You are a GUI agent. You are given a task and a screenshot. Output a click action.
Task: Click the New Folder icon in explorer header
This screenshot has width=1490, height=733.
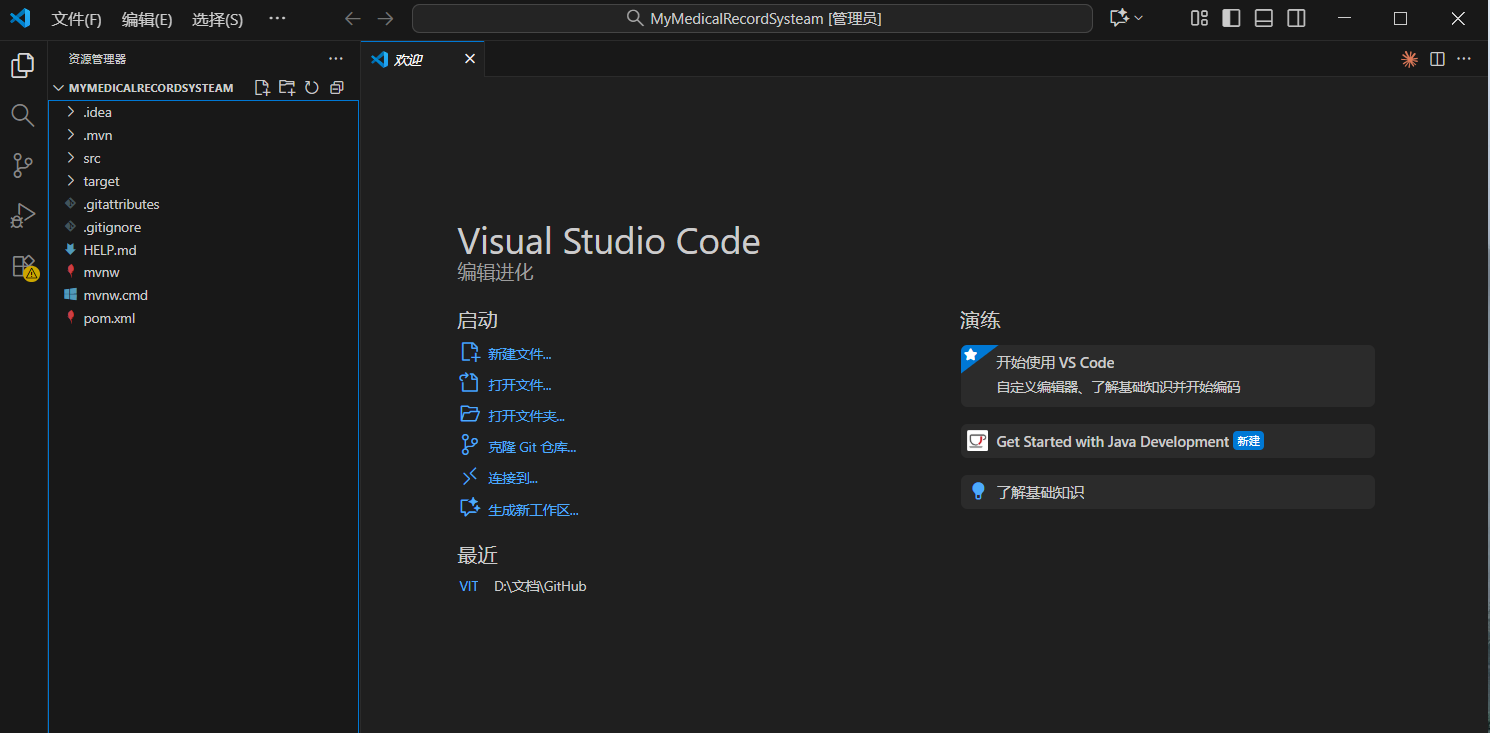click(x=287, y=88)
